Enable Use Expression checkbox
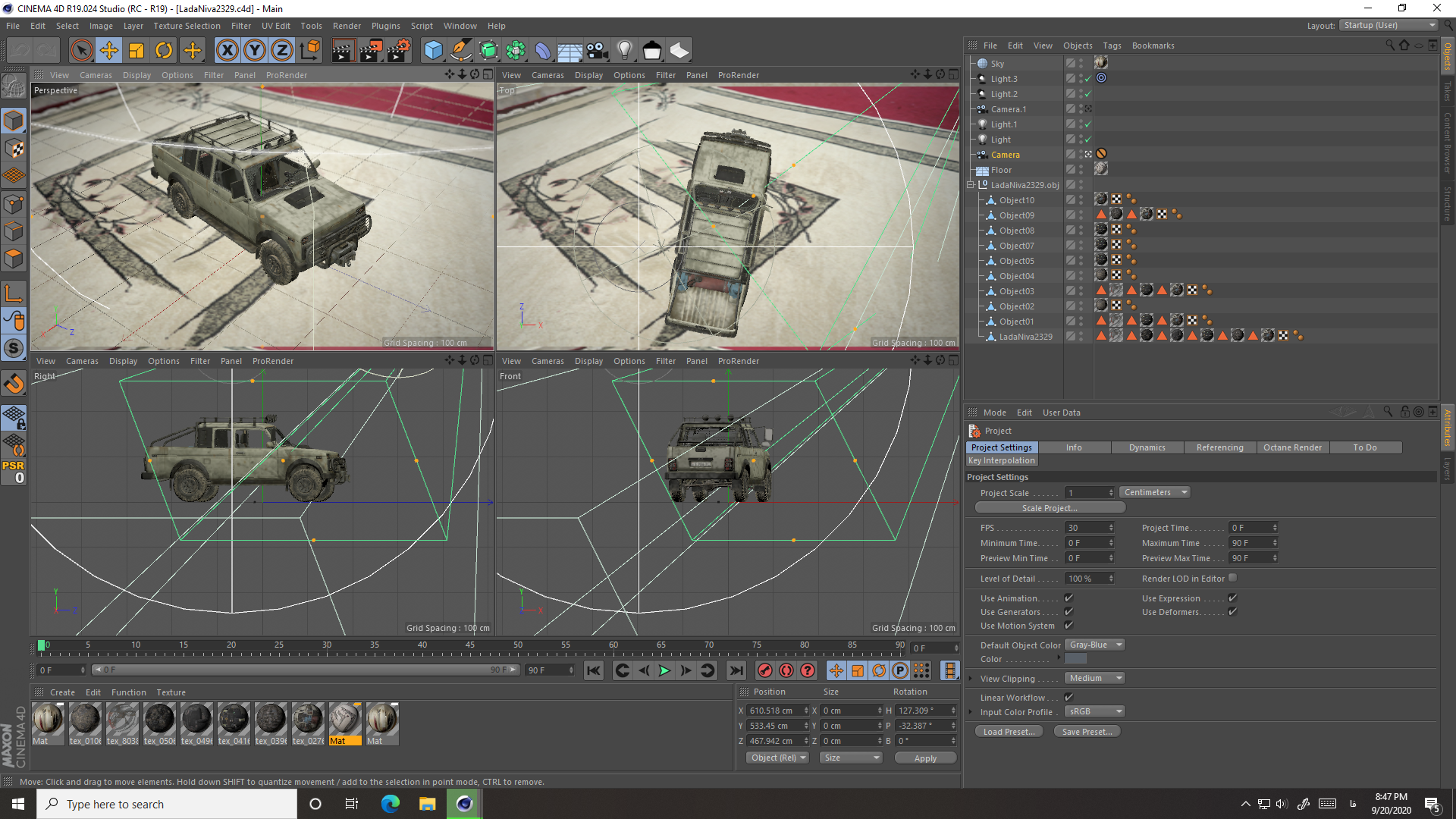Screen dimensions: 1456x819 point(1233,598)
